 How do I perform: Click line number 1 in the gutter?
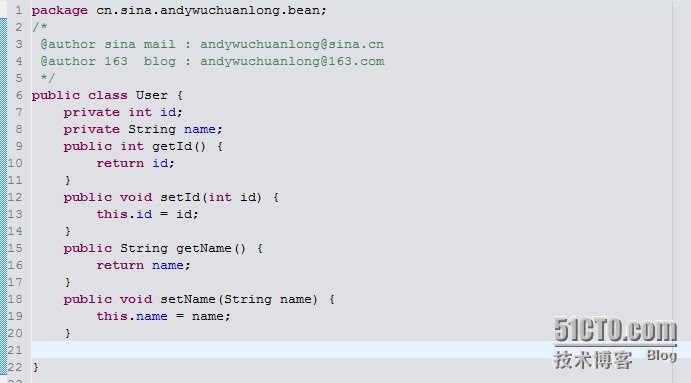coord(19,10)
